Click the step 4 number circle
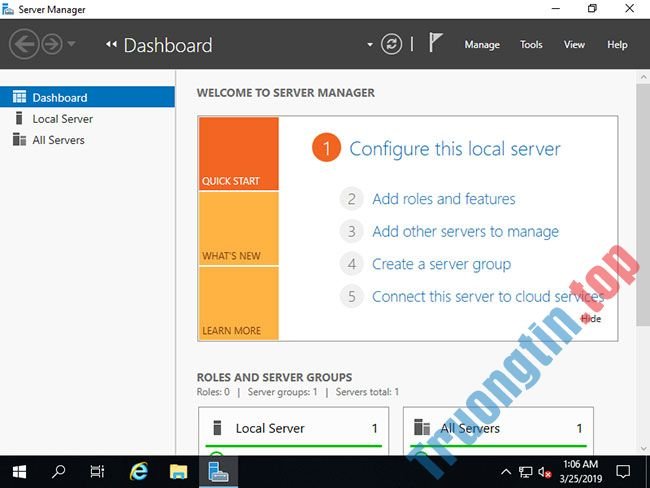 (352, 264)
